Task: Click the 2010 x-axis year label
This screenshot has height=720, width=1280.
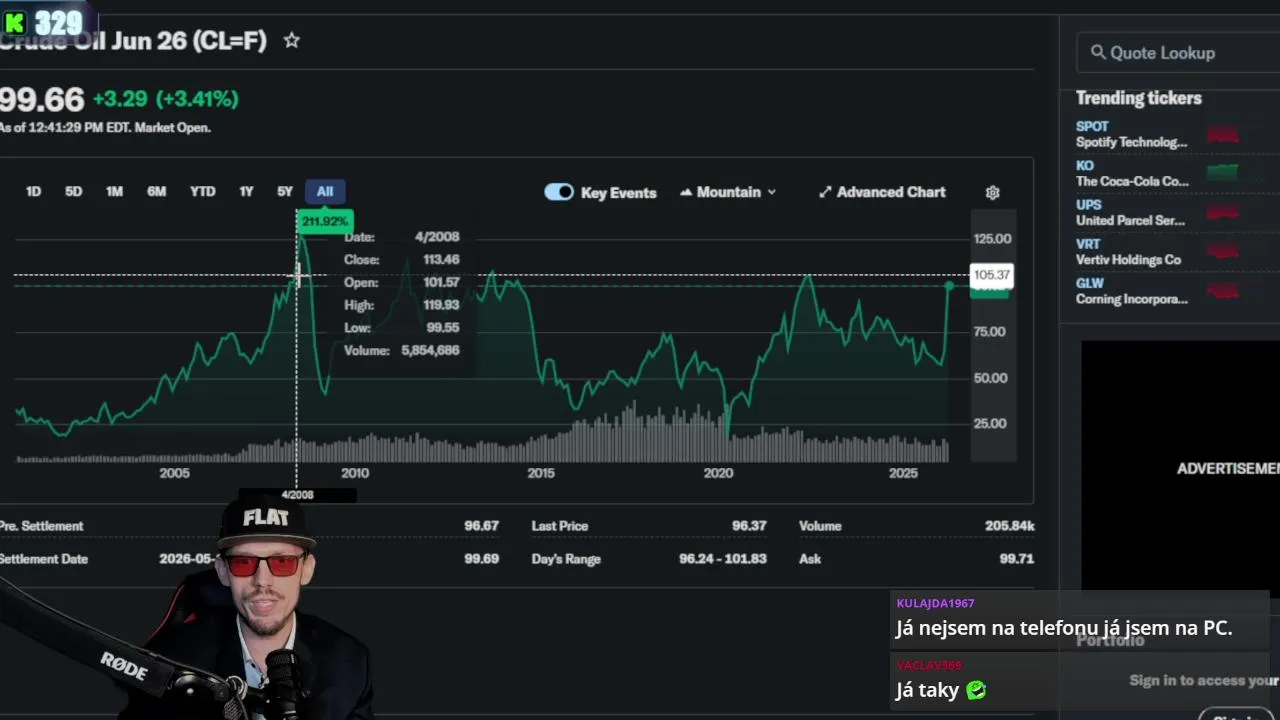Action: coord(355,473)
